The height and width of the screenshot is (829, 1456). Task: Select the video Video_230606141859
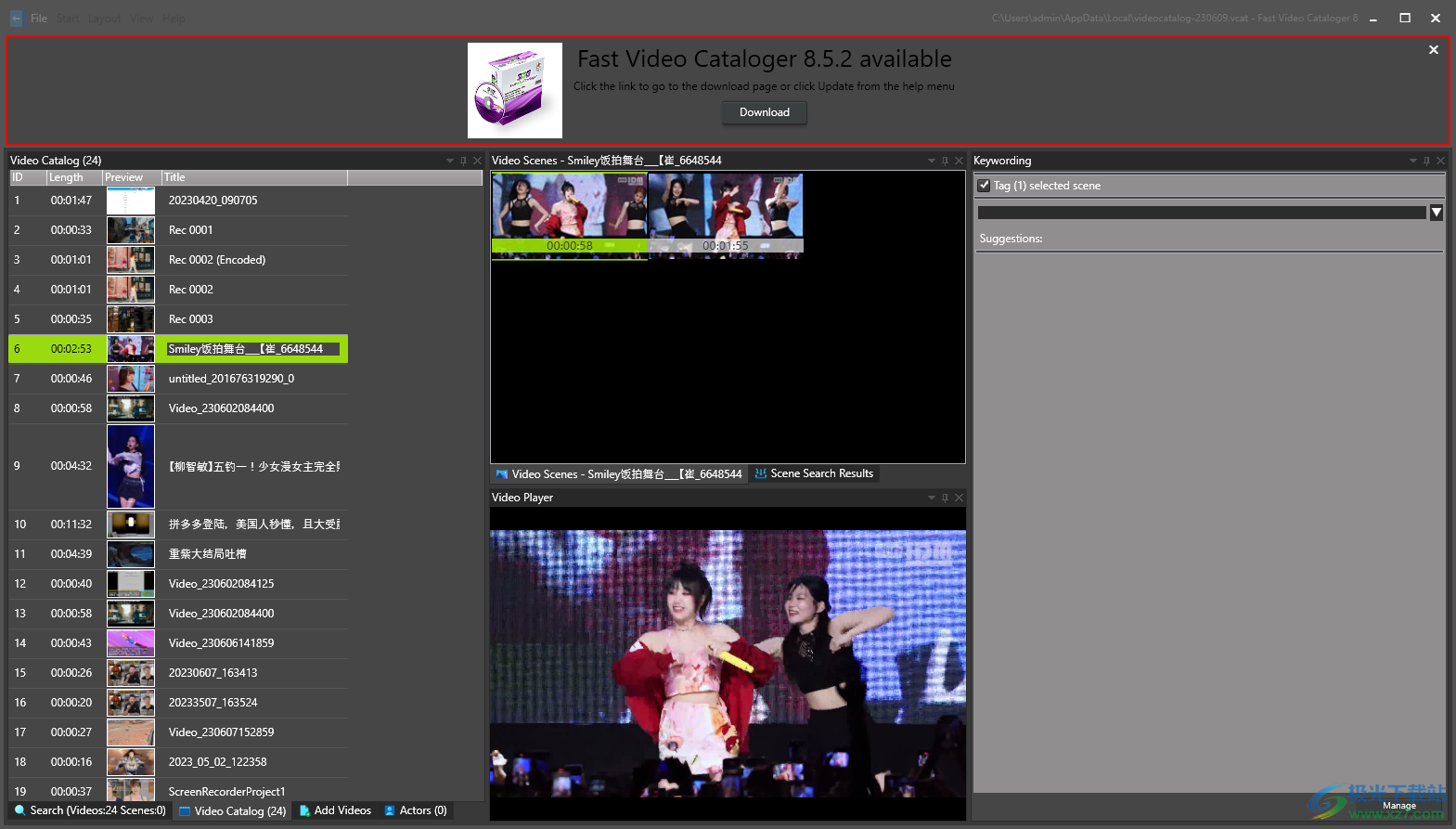[178, 643]
